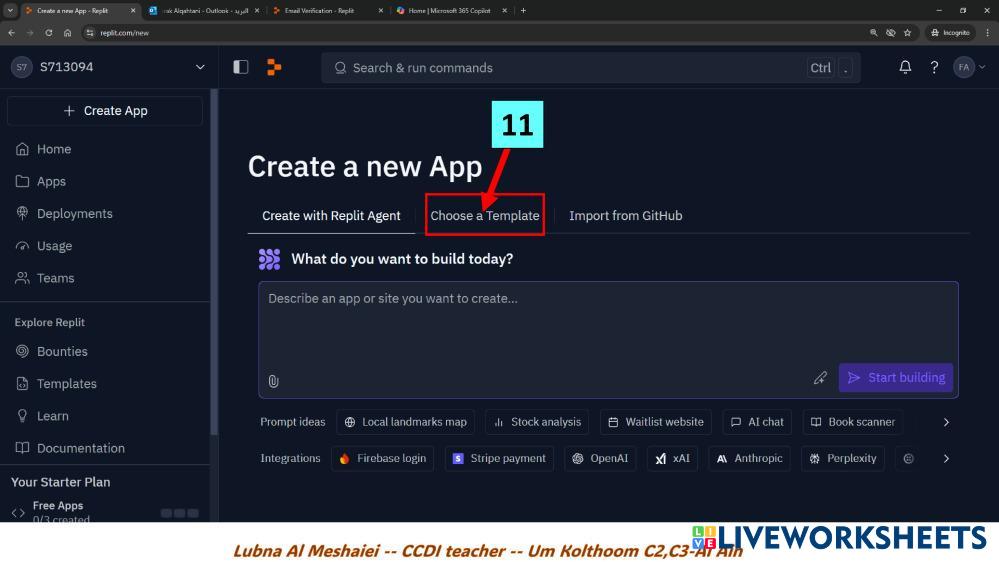Open Deployments in the sidebar
The width and height of the screenshot is (999, 562).
click(x=74, y=213)
